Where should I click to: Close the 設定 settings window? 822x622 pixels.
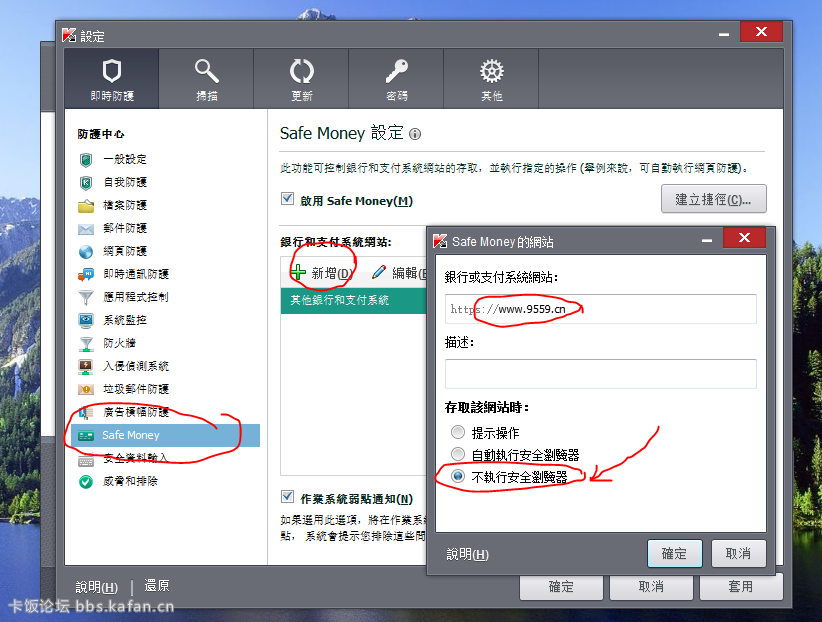[761, 32]
